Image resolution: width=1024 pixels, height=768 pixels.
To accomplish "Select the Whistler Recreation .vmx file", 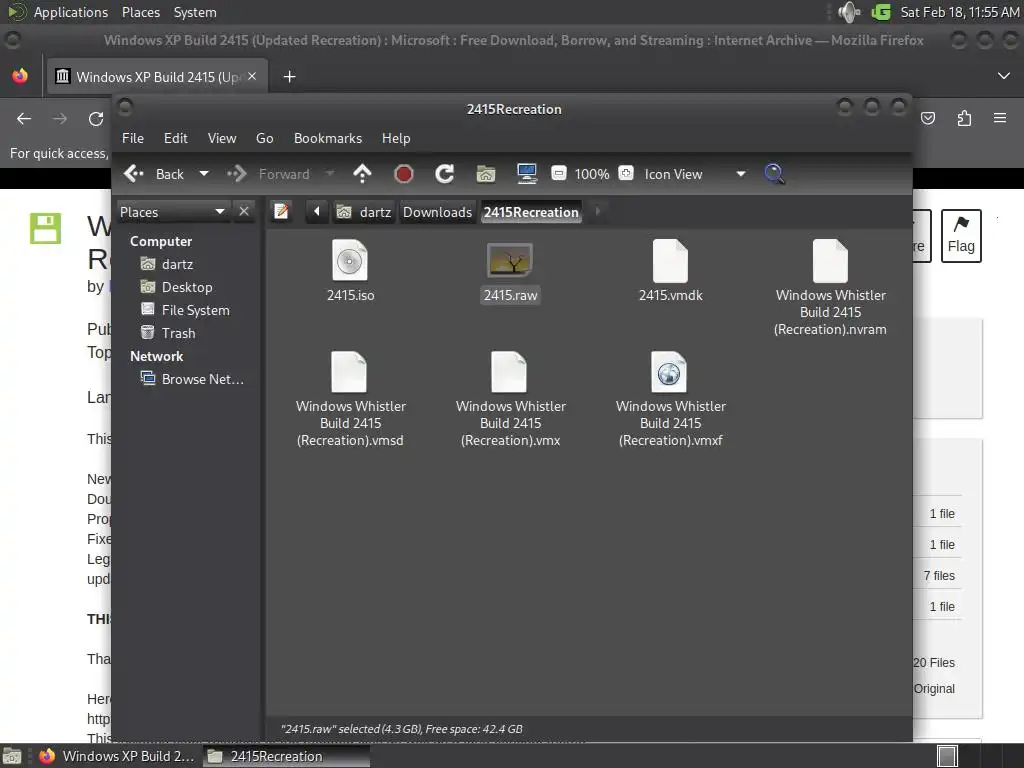I will coord(510,399).
